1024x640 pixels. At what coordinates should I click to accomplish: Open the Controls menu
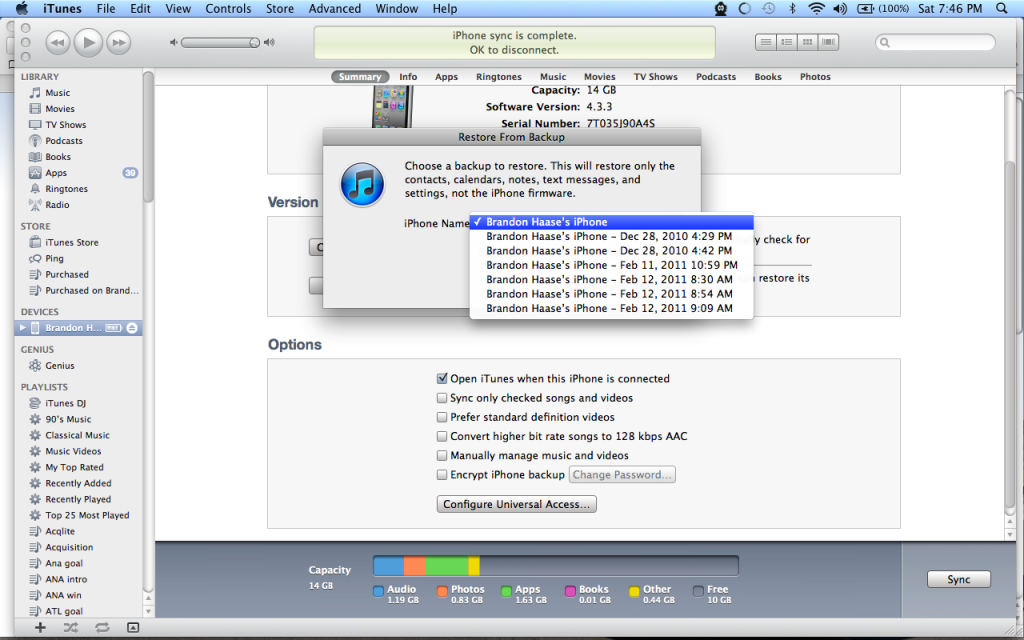click(228, 8)
